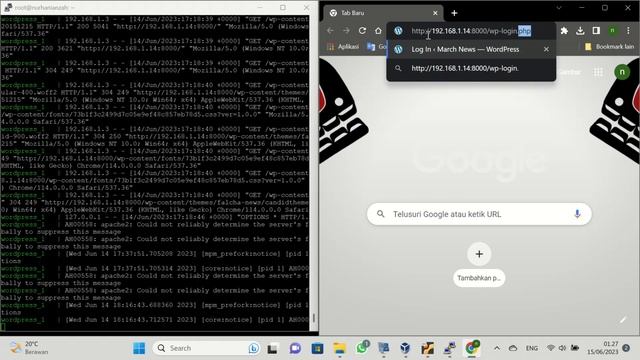Open clock showing 01.27 15/06/2023

point(602,348)
